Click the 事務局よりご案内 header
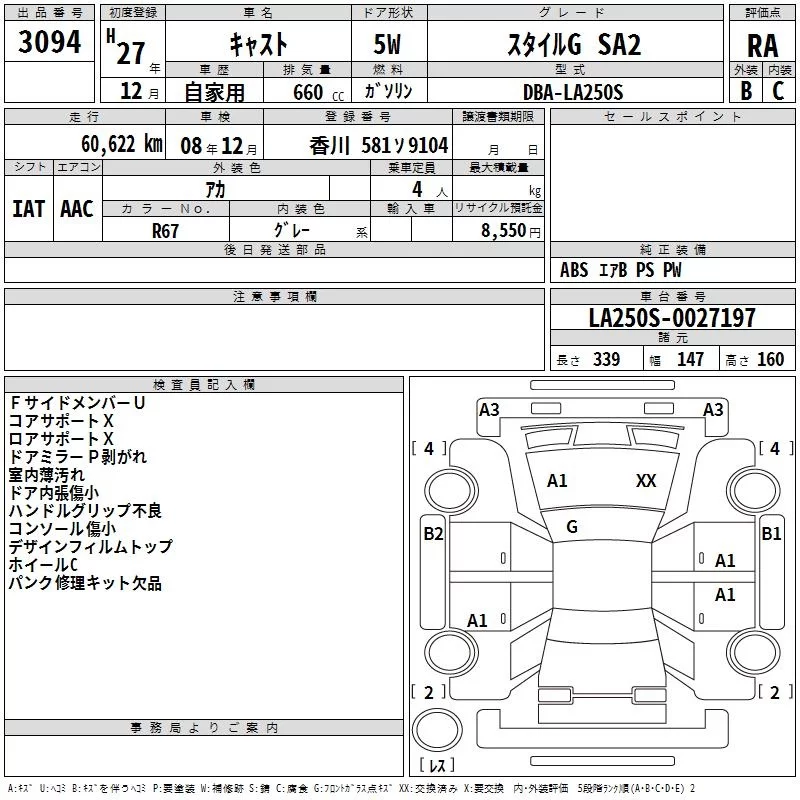The height and width of the screenshot is (800, 800). click(204, 728)
